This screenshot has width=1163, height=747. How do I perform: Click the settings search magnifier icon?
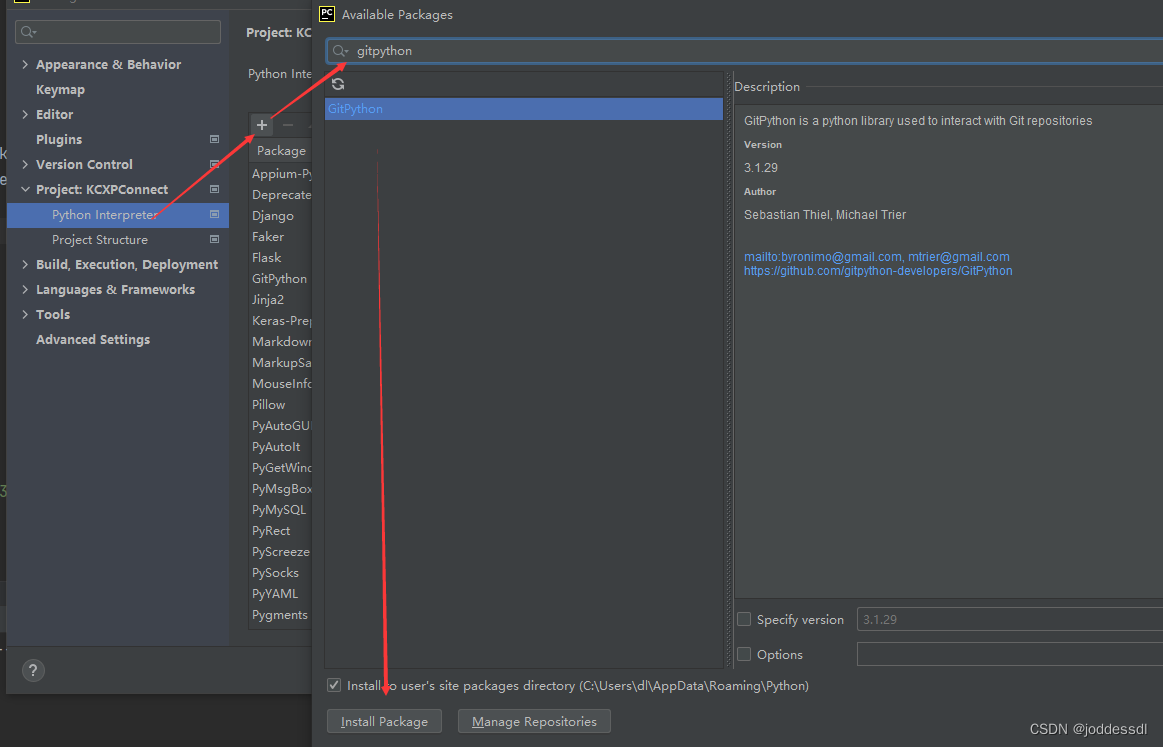point(28,32)
